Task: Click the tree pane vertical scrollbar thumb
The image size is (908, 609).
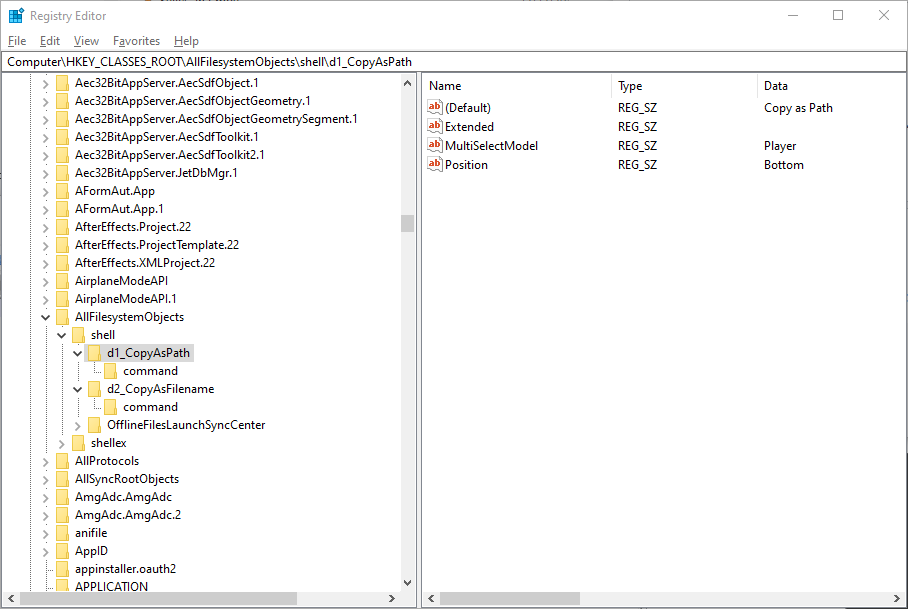Action: (407, 223)
